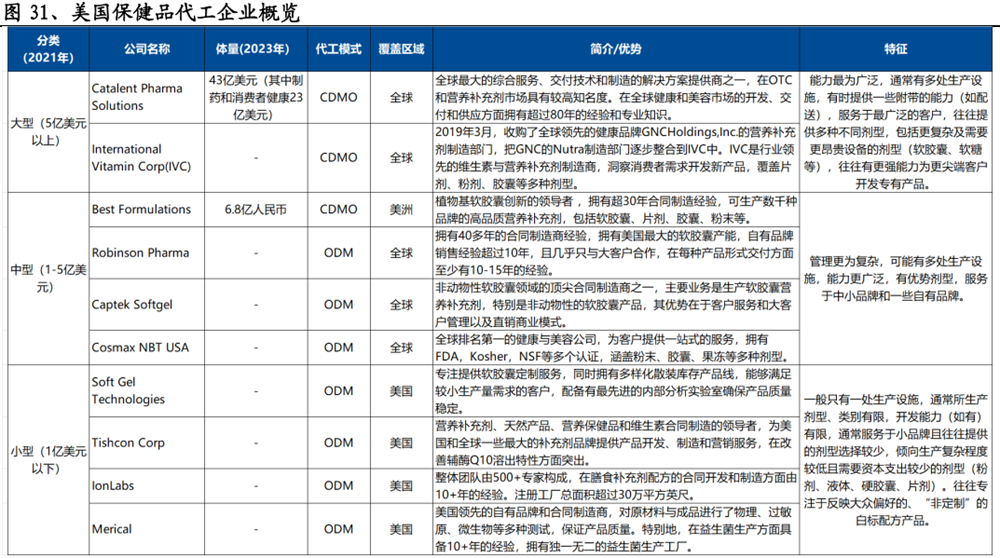
Task: Click 'CDMO' in the Best Formulations row
Action: point(339,209)
